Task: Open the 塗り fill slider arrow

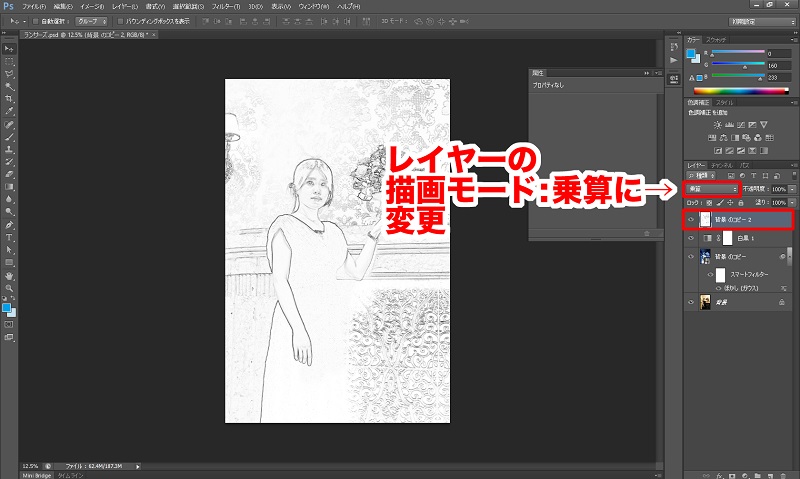Action: tap(792, 203)
